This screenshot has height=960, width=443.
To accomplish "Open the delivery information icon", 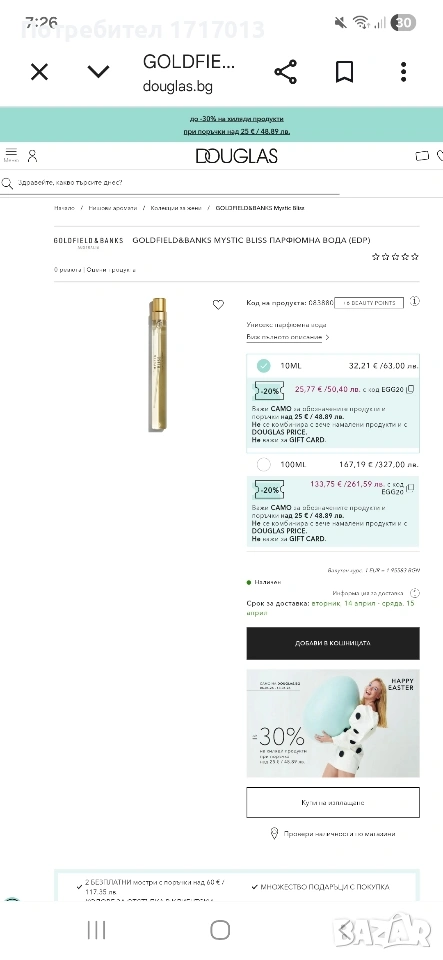I will pyautogui.click(x=415, y=593).
